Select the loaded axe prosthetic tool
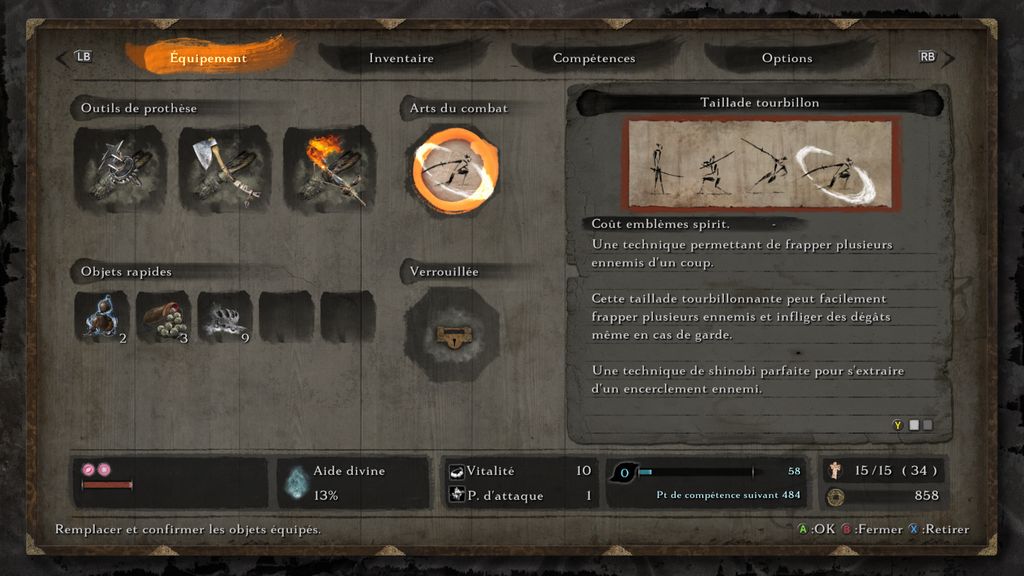Screen dimensions: 1024x576 [225, 170]
